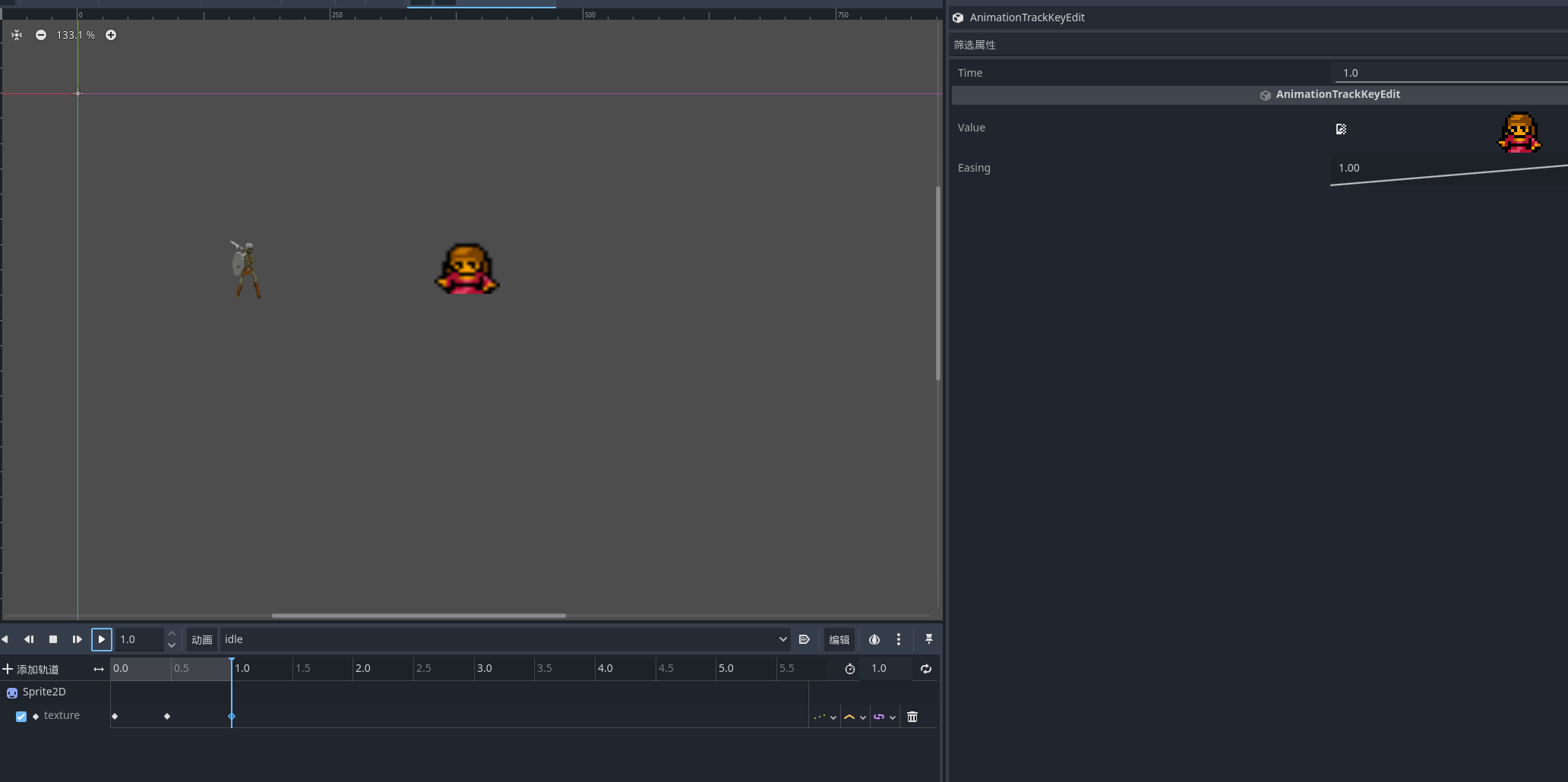
Task: Toggle the texture track enabled checkbox
Action: (21, 716)
